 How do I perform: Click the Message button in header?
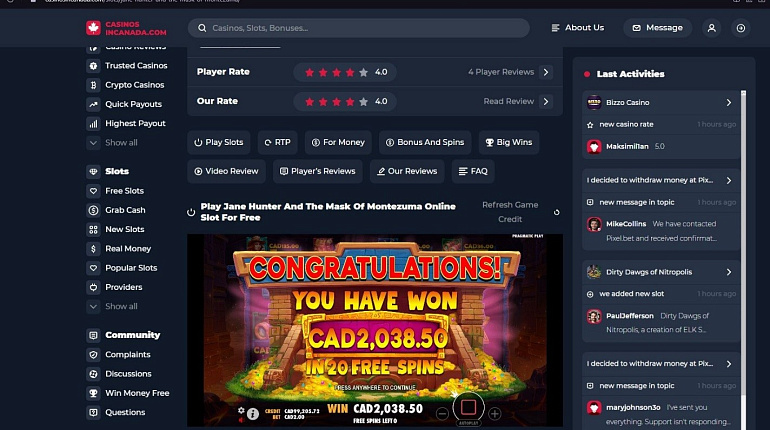pyautogui.click(x=658, y=28)
